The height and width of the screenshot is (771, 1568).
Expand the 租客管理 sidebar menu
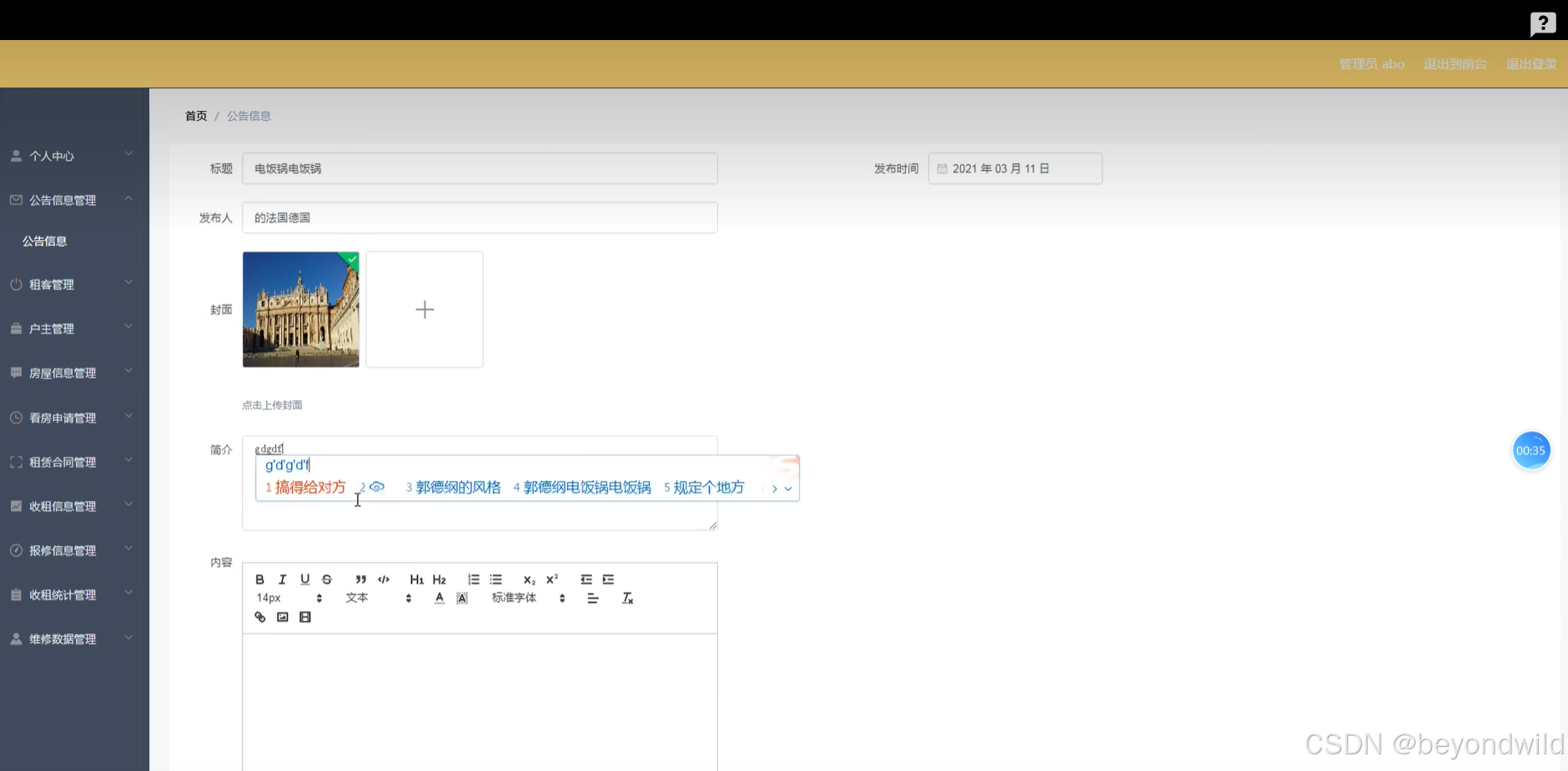(x=74, y=284)
